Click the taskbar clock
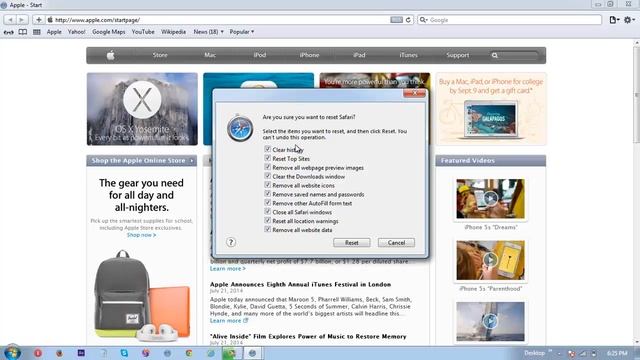Image resolution: width=640 pixels, height=360 pixels. point(617,353)
